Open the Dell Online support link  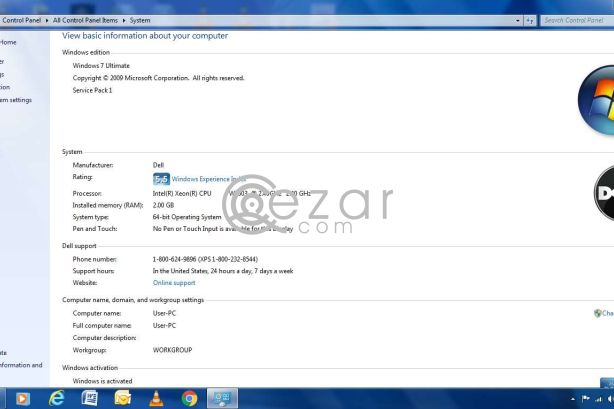pyautogui.click(x=174, y=282)
